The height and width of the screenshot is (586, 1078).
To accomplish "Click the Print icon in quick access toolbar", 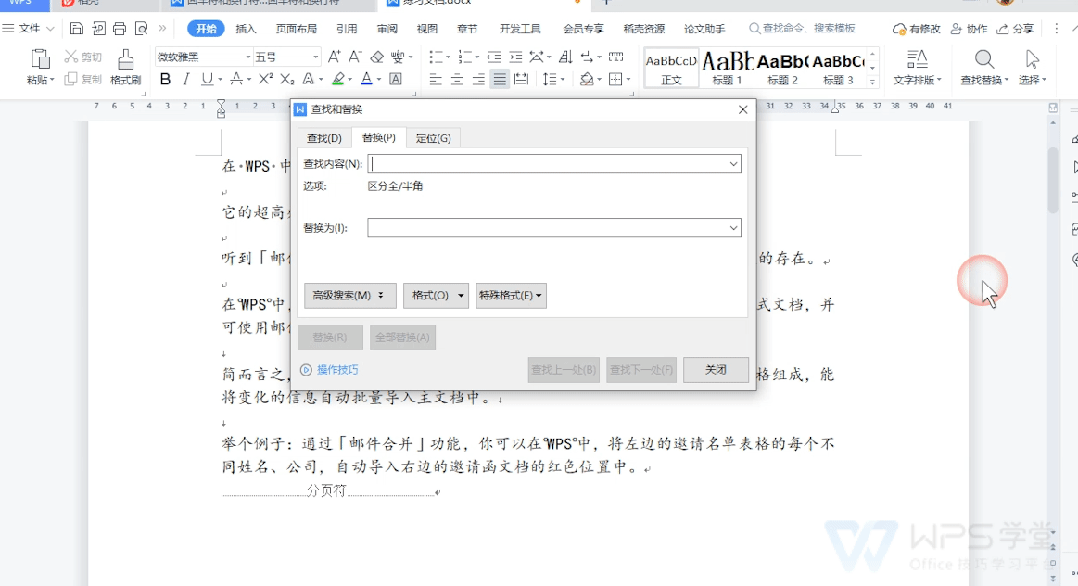I will coord(120,28).
